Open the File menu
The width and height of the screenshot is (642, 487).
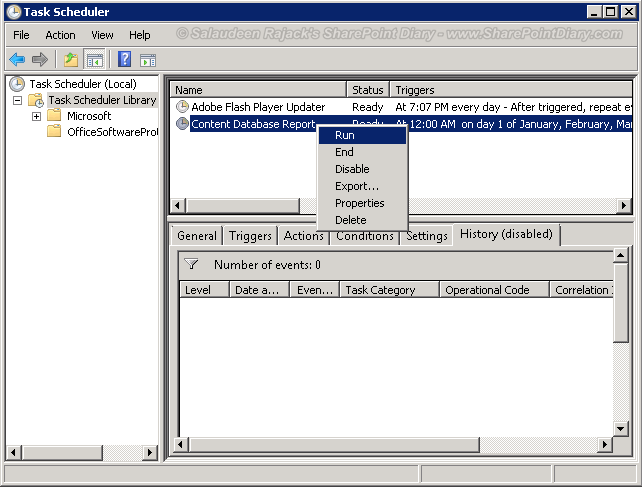pyautogui.click(x=21, y=35)
